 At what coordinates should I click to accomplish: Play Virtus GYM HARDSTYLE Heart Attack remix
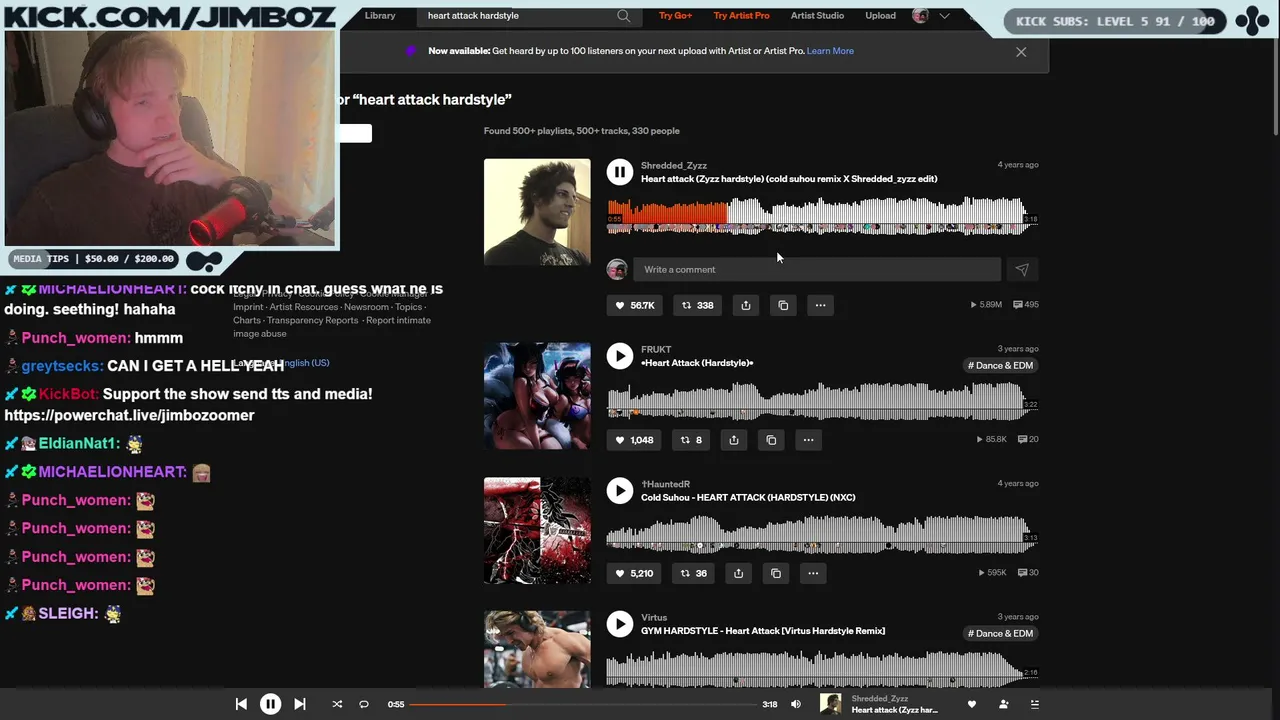(620, 624)
